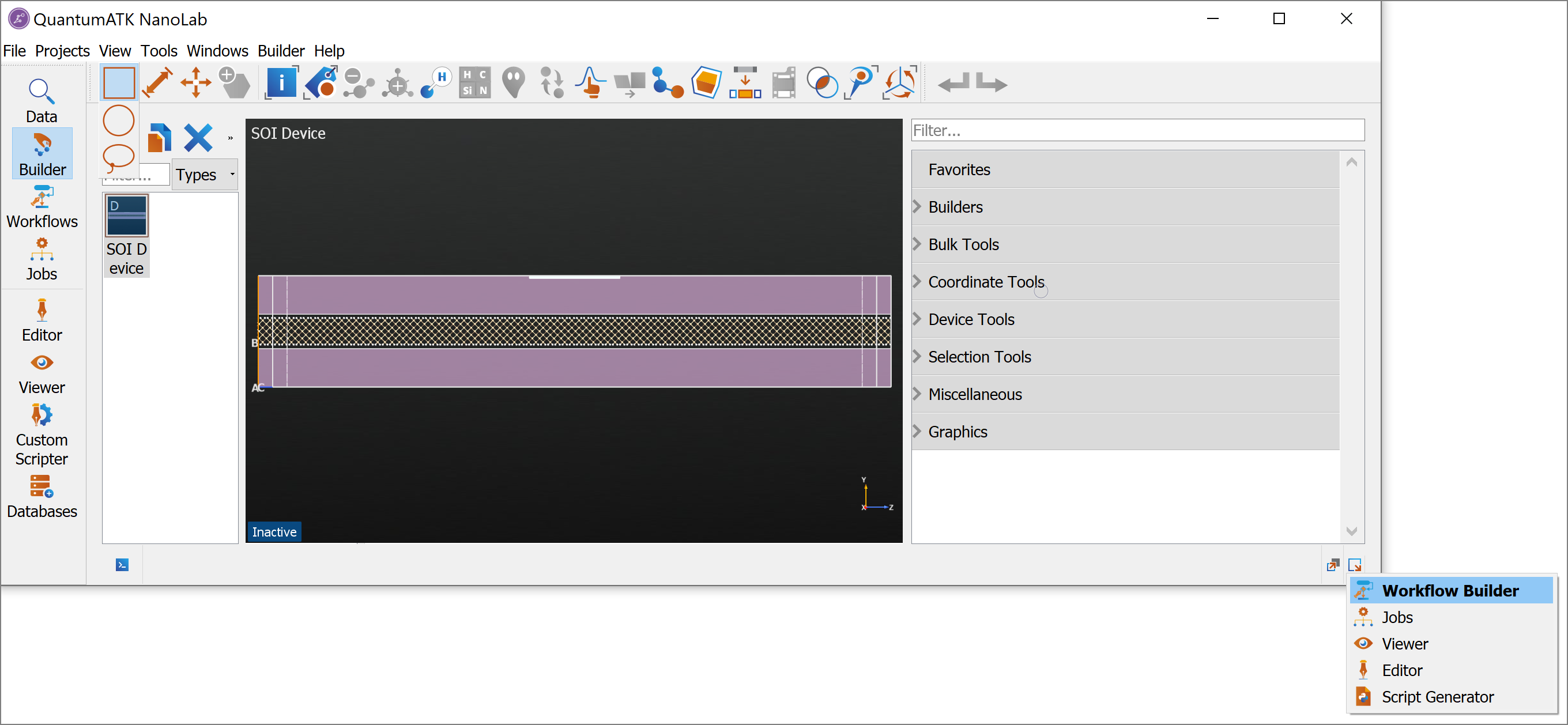Show more stash toolbar items chevron

click(230, 138)
